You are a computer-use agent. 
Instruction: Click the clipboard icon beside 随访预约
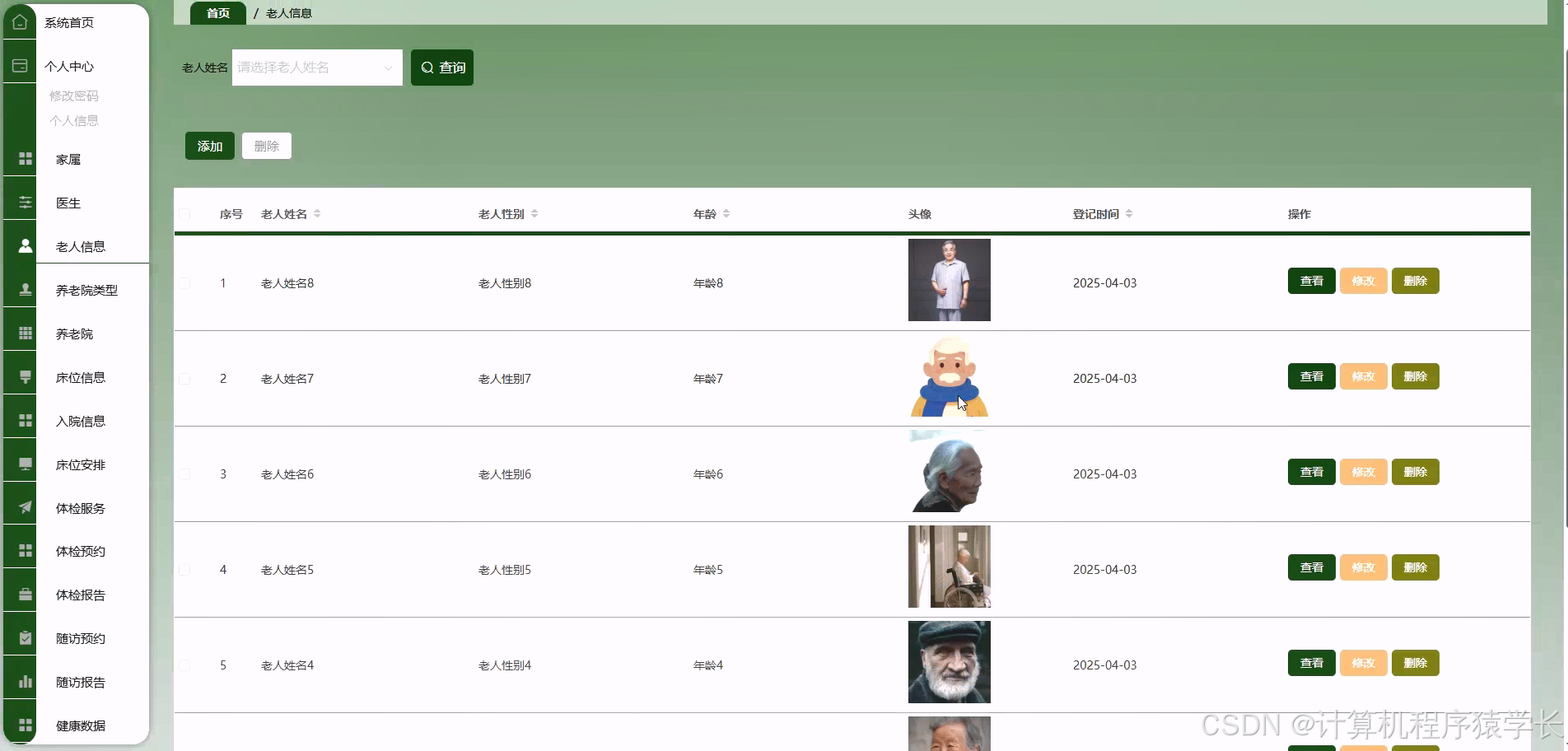[26, 637]
